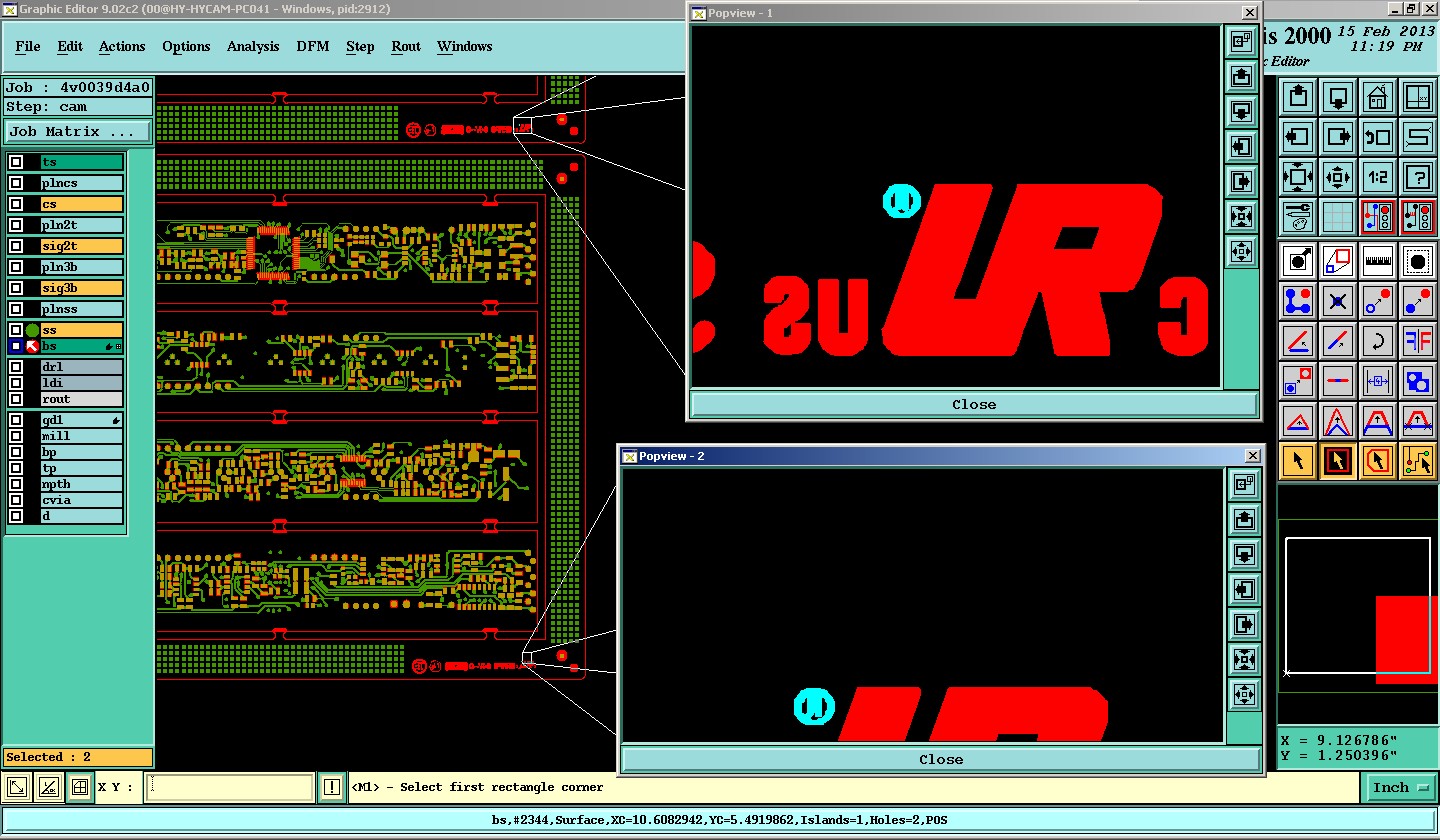
Task: Click the overview navigation map thumbnail
Action: pyautogui.click(x=1358, y=606)
